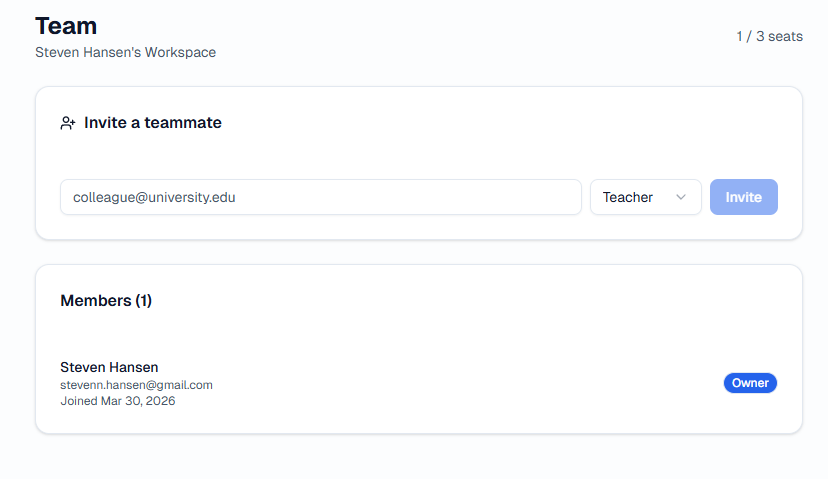Click the word seats in the top-right counter
The height and width of the screenshot is (479, 828).
click(x=785, y=37)
